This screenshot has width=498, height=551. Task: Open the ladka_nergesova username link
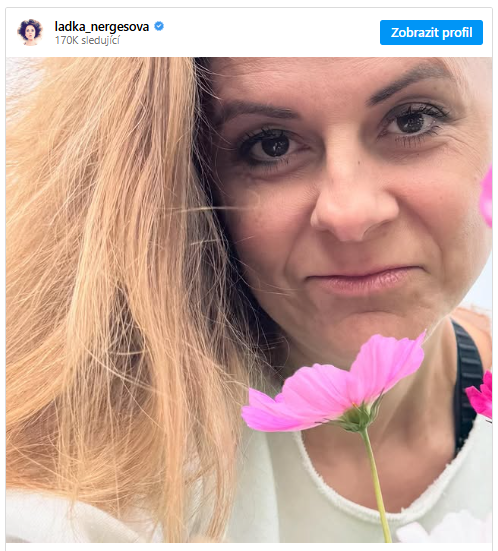tap(102, 26)
